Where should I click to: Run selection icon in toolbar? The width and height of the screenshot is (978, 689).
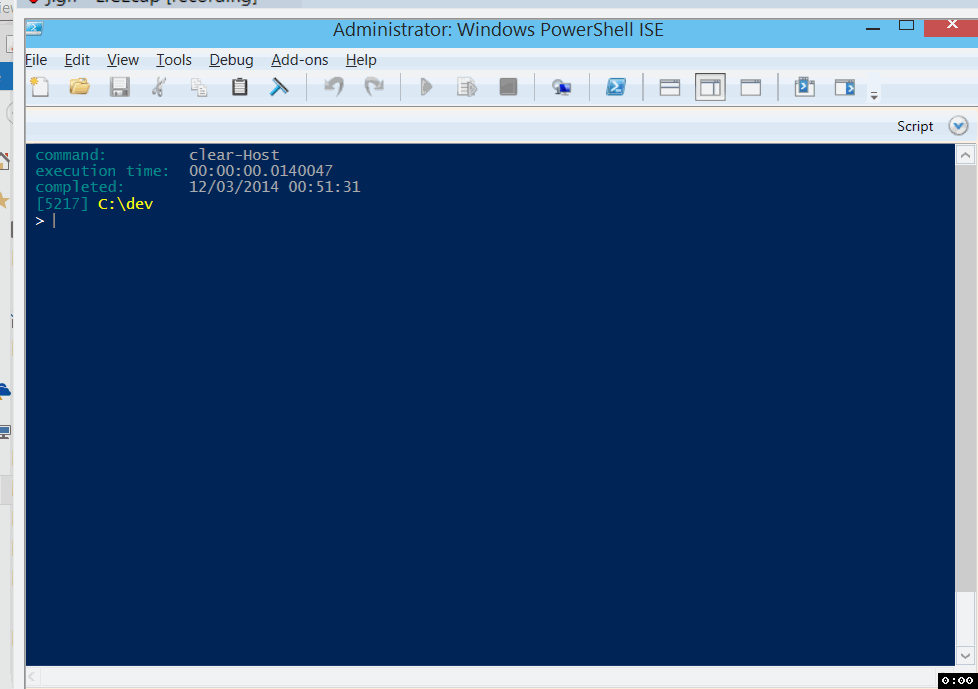(467, 87)
